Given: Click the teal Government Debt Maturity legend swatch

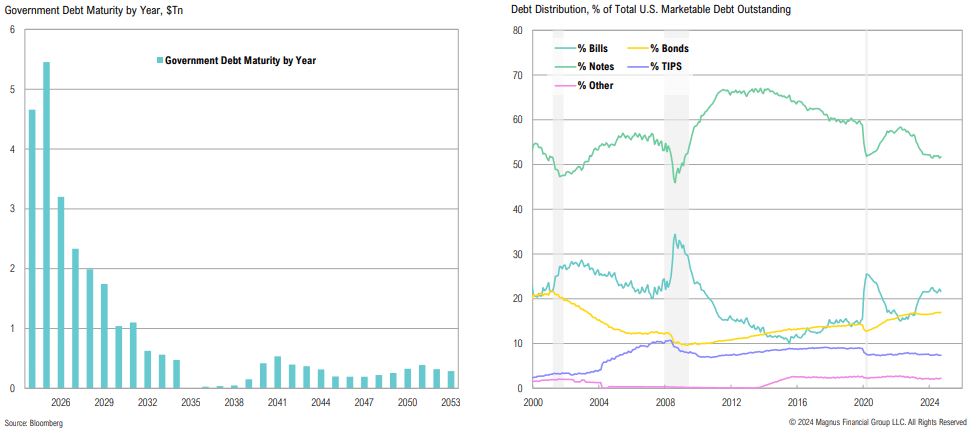Looking at the screenshot, I should [160, 60].
